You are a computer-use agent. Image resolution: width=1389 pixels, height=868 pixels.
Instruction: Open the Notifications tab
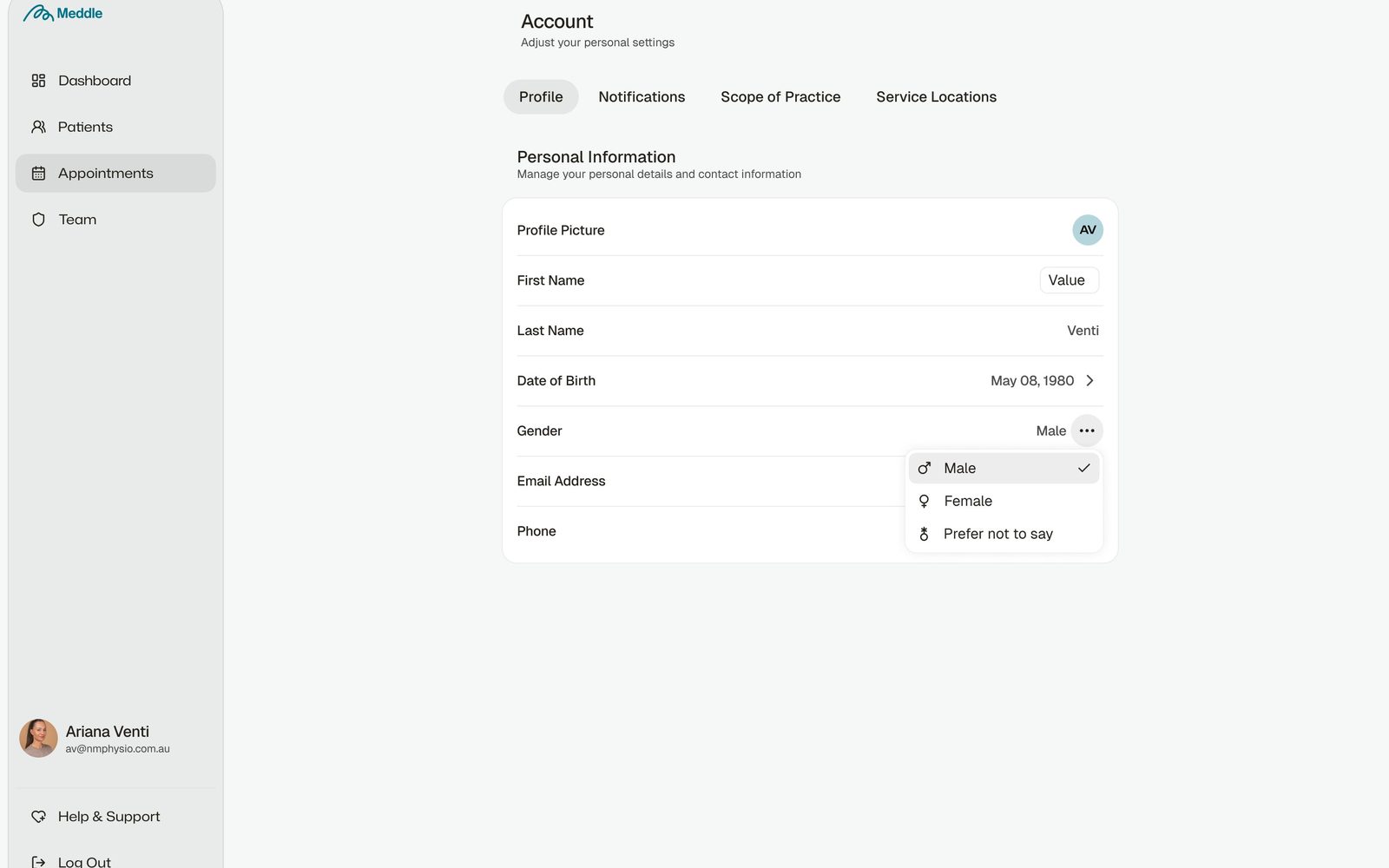[642, 97]
